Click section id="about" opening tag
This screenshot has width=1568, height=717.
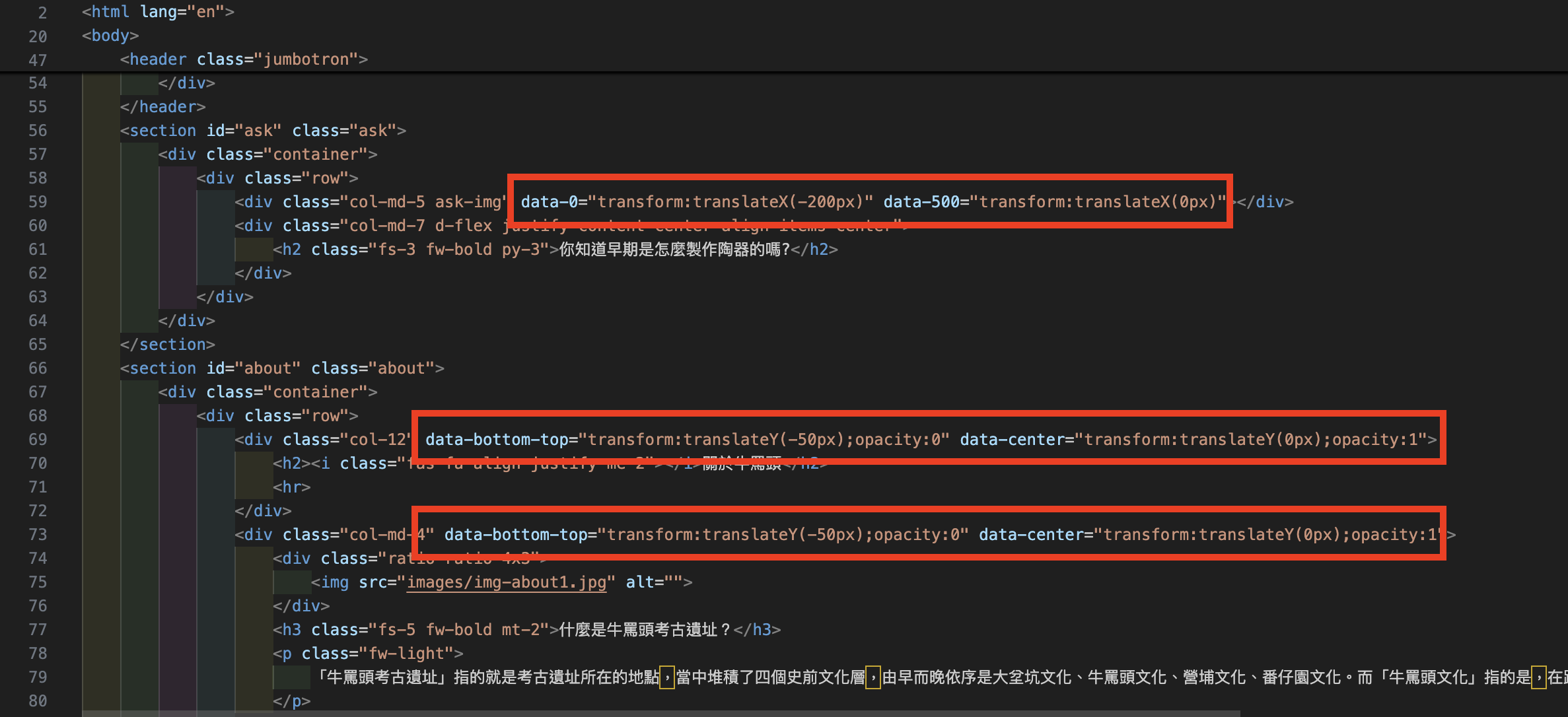click(x=282, y=368)
